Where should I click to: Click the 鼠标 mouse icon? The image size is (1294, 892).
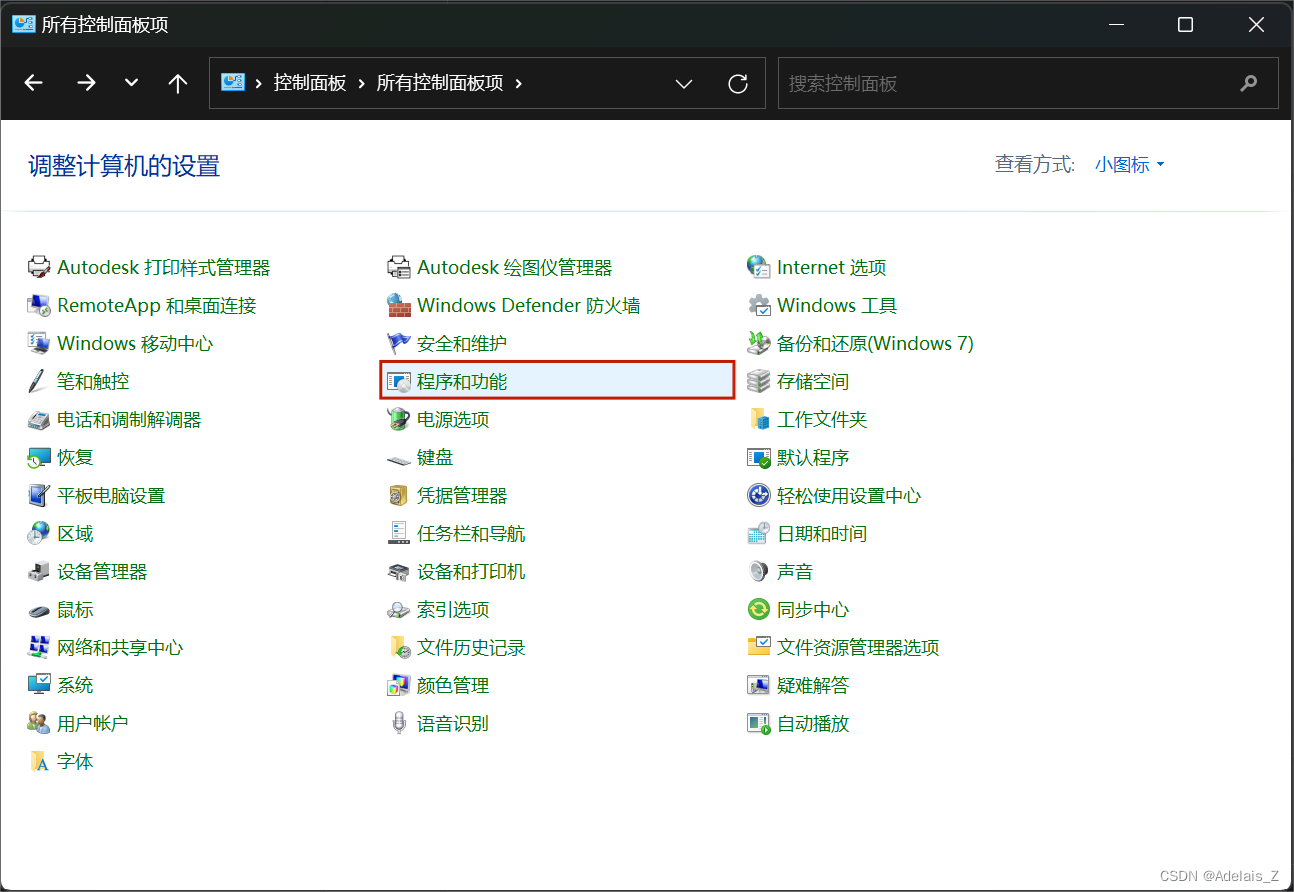(x=39, y=609)
